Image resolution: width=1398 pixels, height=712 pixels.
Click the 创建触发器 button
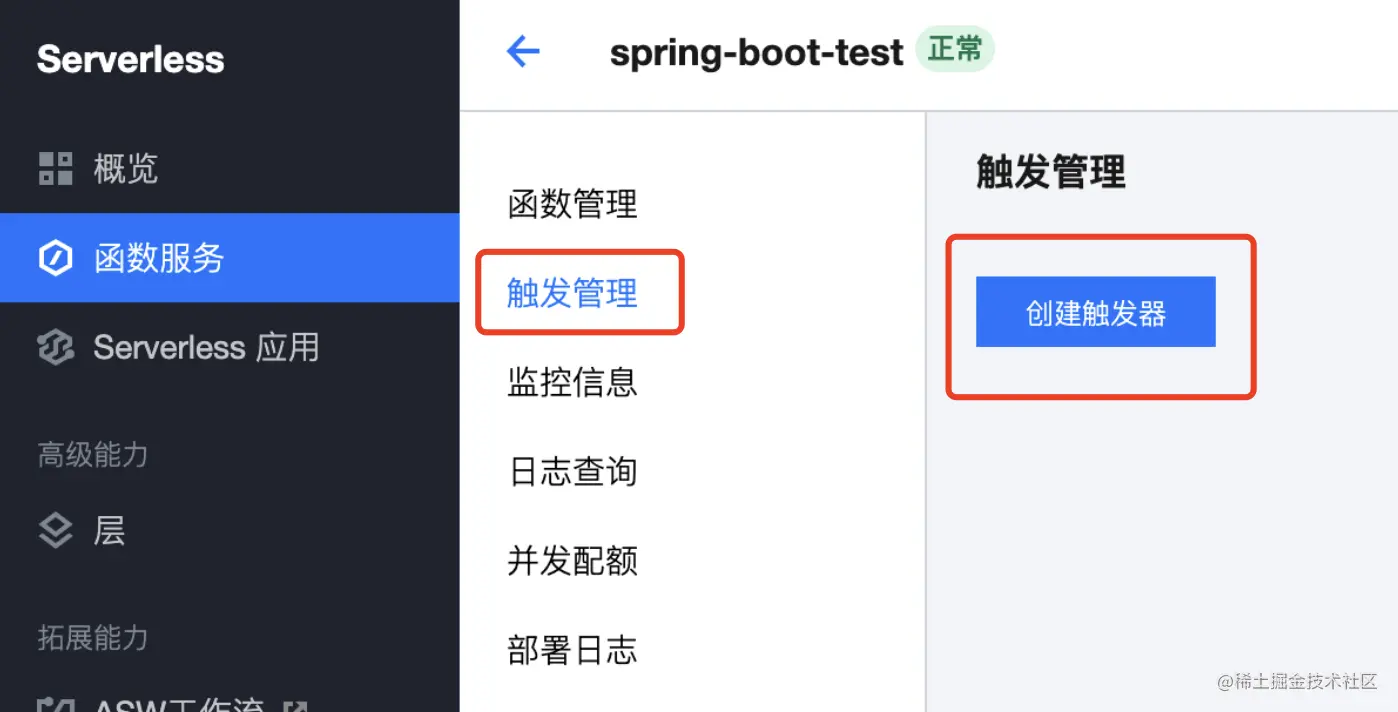click(1095, 313)
